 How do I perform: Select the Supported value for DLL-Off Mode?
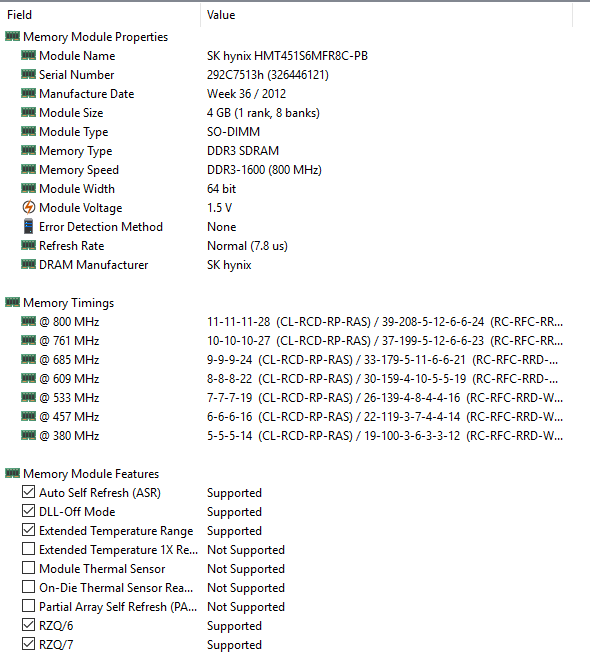click(x=235, y=512)
